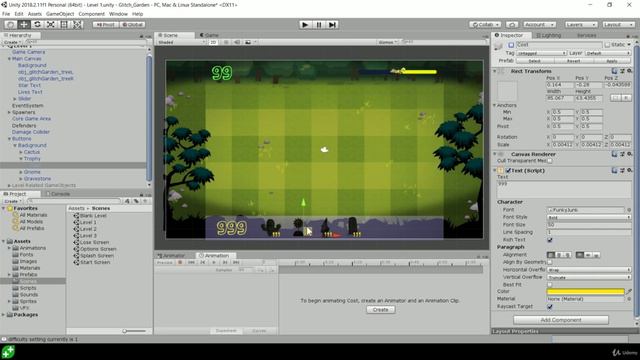Click the prefab Apply button
This screenshot has width=640, height=360.
click(x=612, y=61)
